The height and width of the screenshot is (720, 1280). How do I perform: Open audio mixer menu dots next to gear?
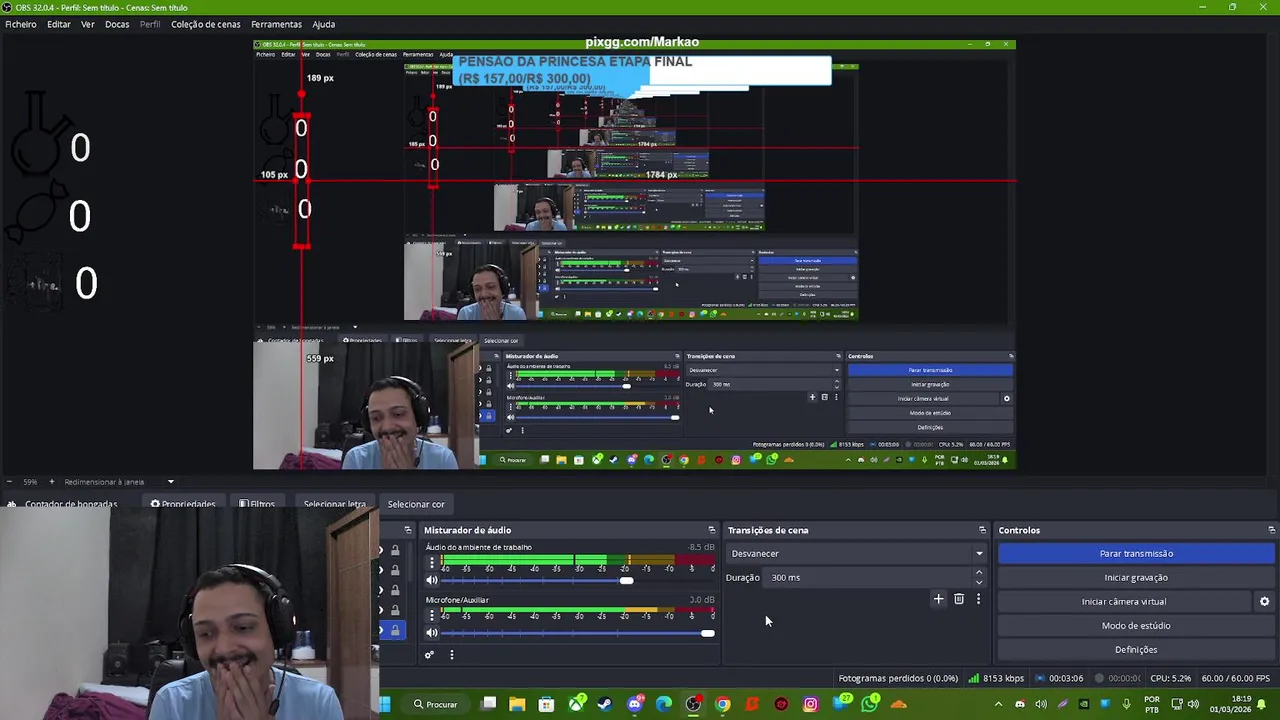coord(451,655)
